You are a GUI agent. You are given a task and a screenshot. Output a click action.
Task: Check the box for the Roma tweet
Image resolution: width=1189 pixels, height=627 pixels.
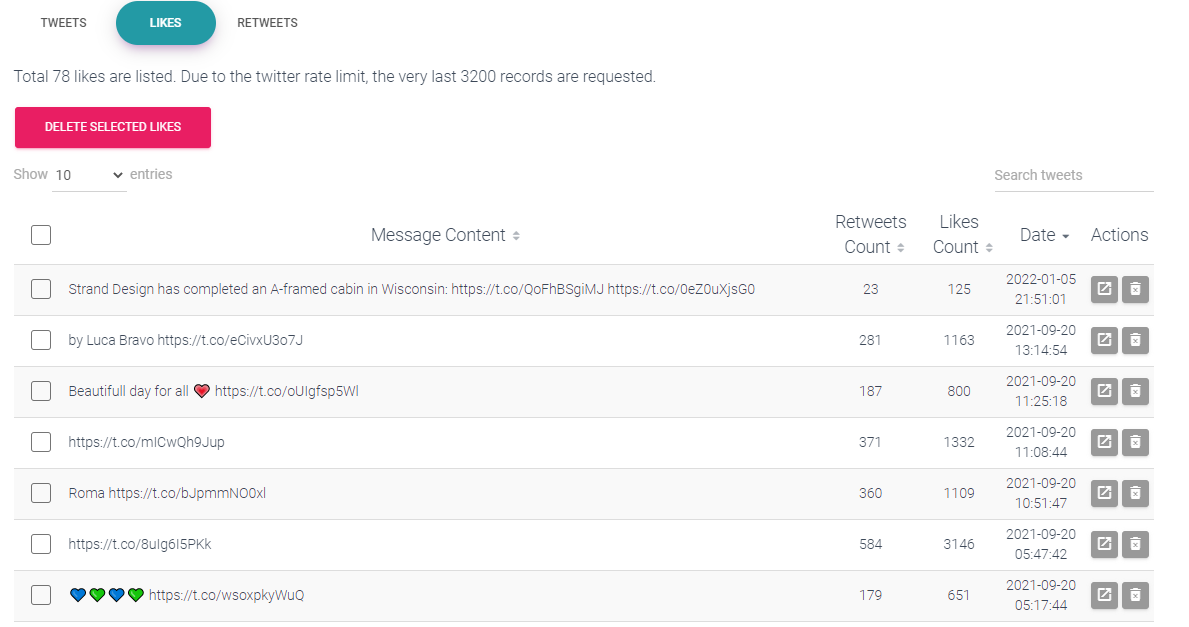coord(41,494)
